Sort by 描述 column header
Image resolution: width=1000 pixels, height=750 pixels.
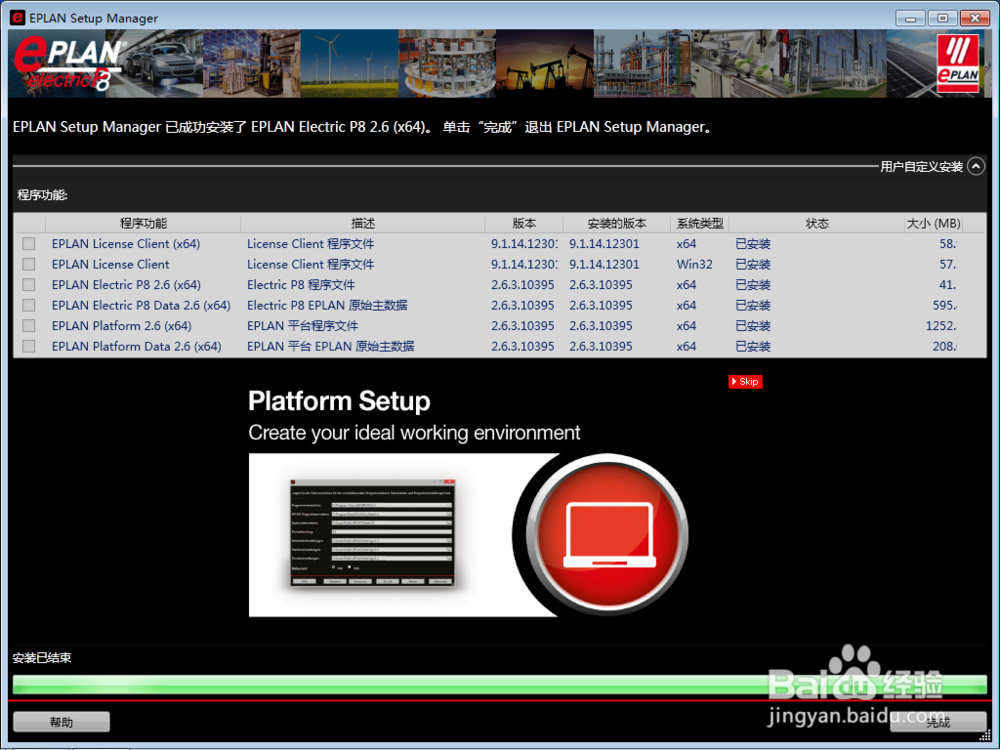[x=363, y=223]
